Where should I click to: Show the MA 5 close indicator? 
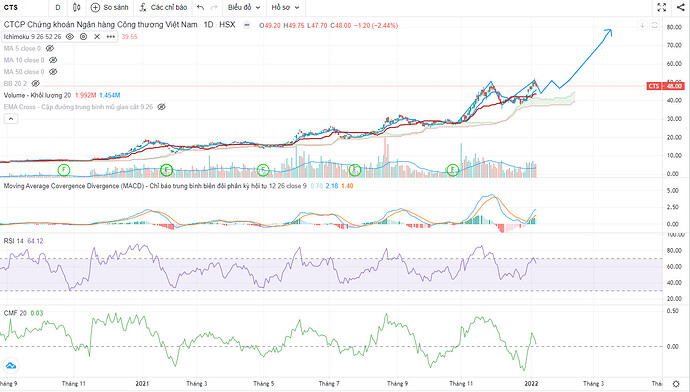click(50, 48)
